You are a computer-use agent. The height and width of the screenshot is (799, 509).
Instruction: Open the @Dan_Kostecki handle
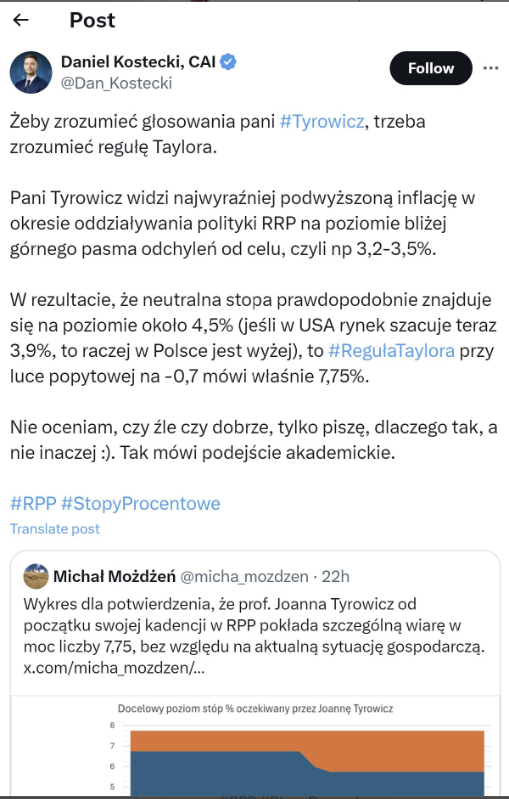pyautogui.click(x=117, y=83)
